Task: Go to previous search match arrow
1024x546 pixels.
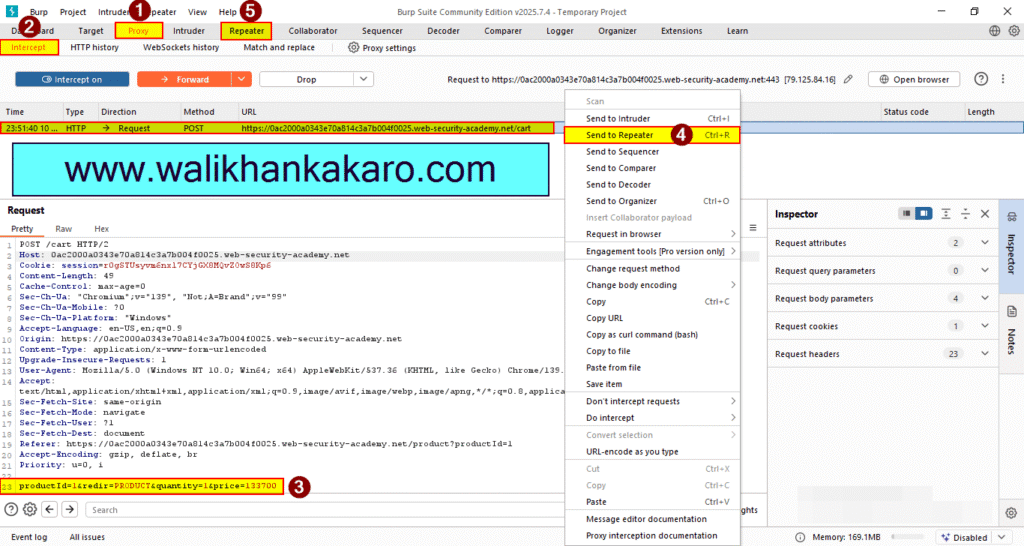Action: coord(50,509)
